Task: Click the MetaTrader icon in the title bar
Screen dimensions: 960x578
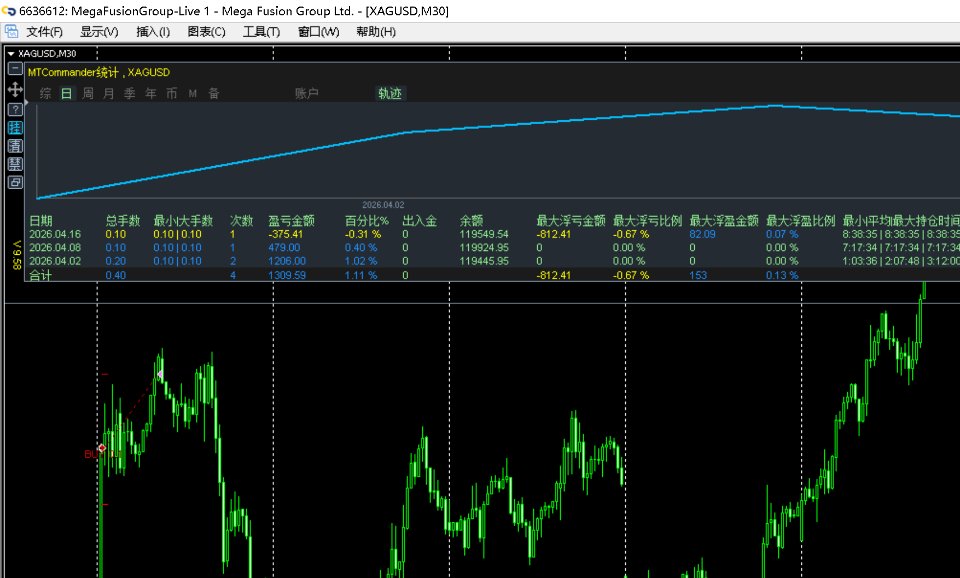Action: tap(9, 10)
